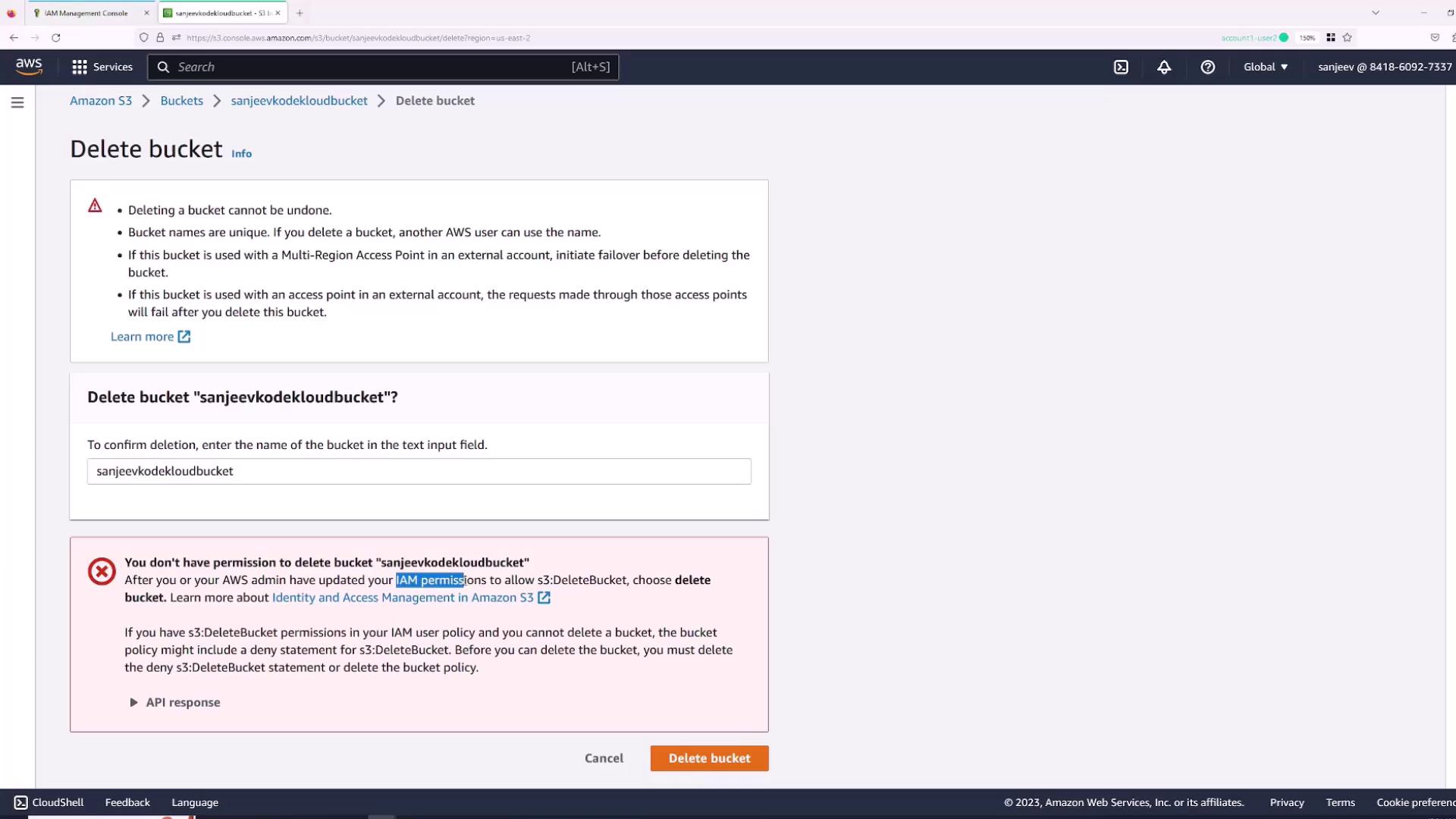Go to Buckets breadcrumb
Screen dimensions: 1456x819
pyautogui.click(x=182, y=101)
